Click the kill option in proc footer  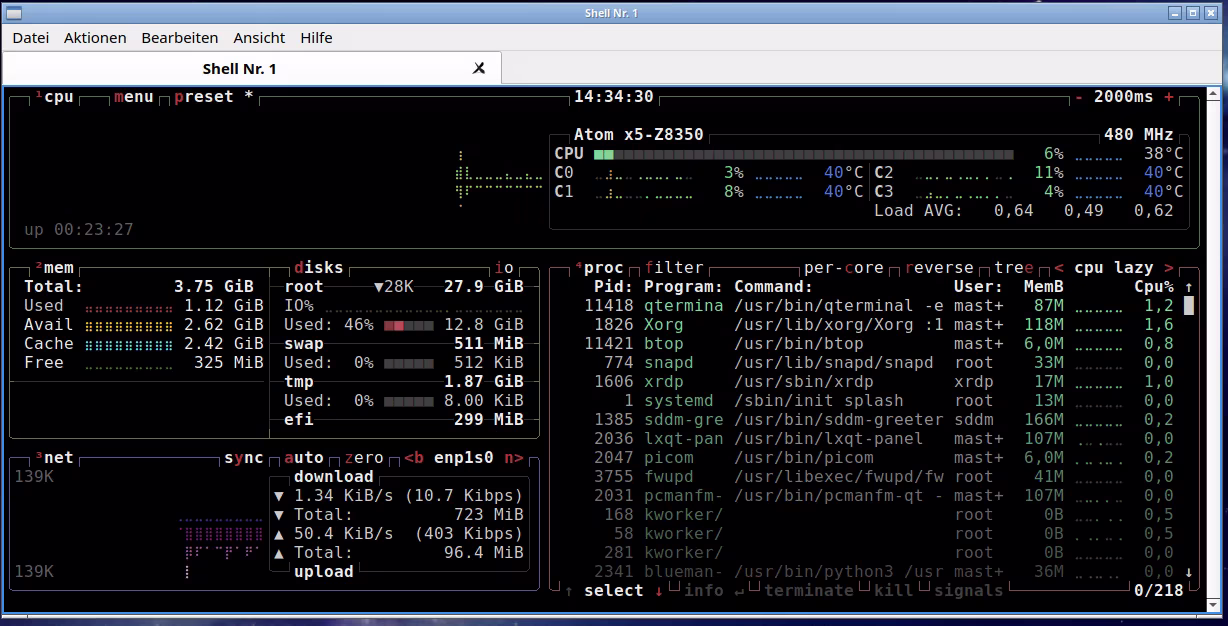(894, 591)
